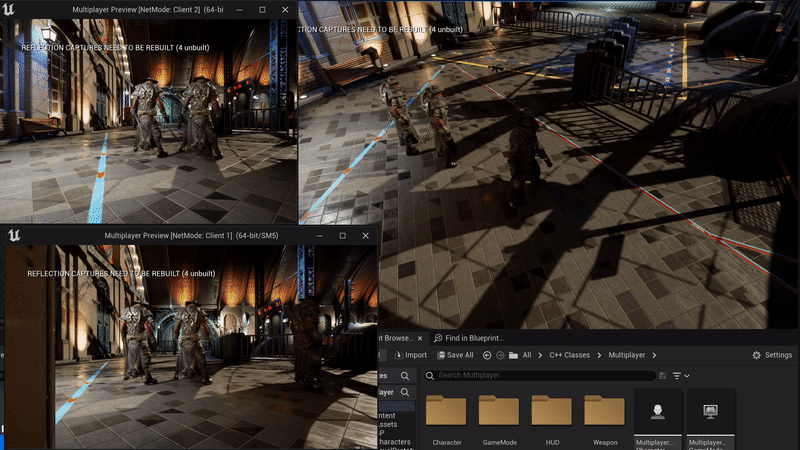Click the search magnifier in Search Multiplayer
The image size is (800, 450).
[430, 376]
